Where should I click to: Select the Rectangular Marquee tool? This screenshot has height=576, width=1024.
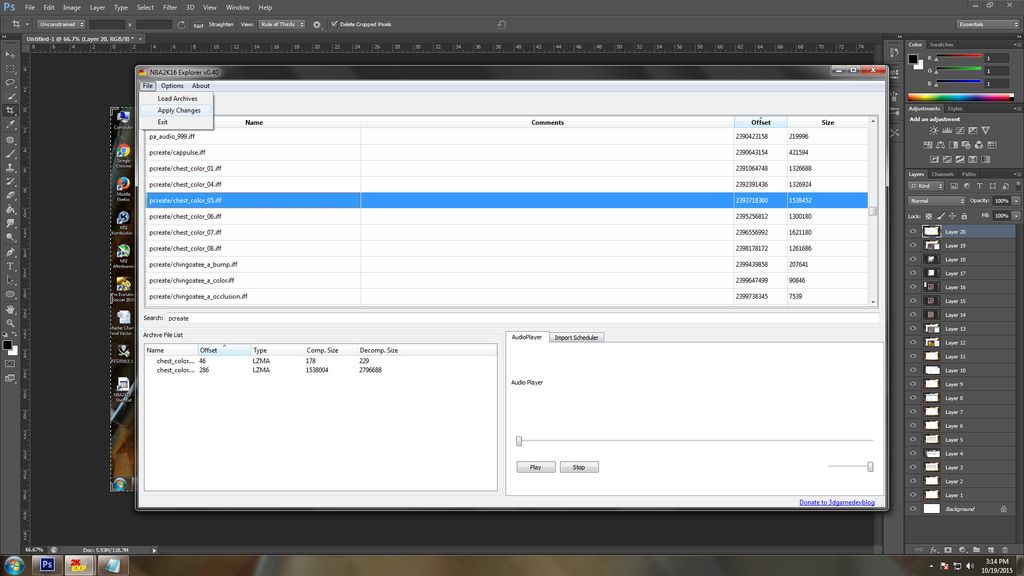(10, 69)
